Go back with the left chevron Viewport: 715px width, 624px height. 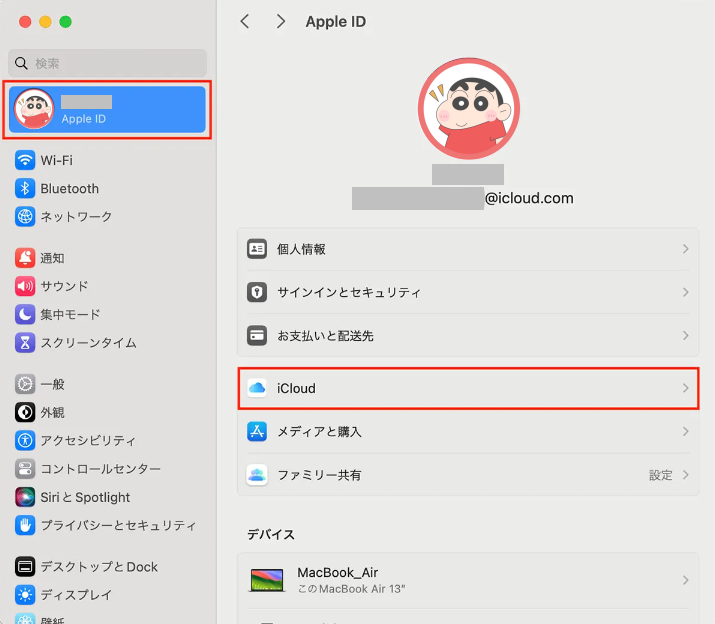point(245,21)
